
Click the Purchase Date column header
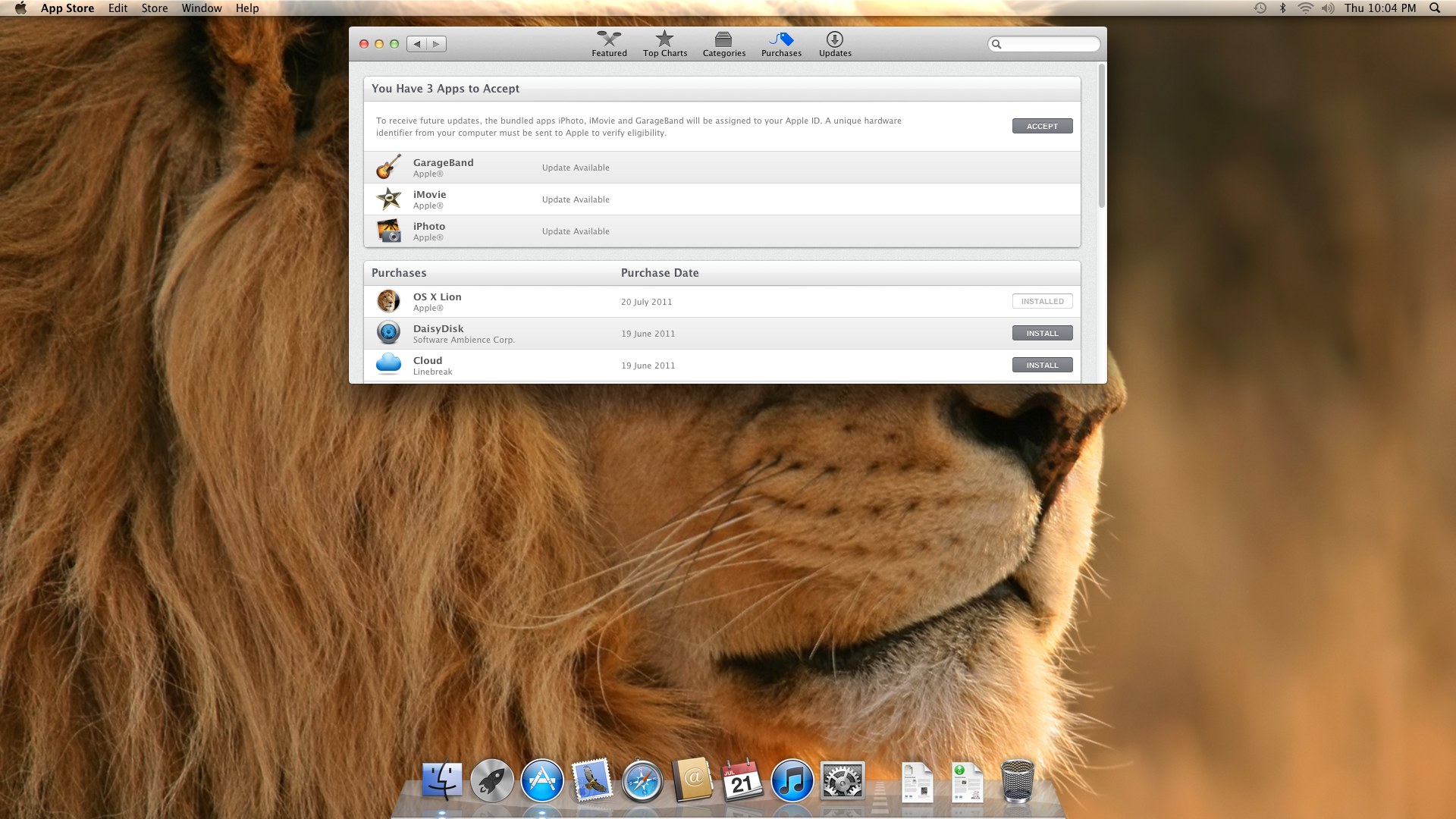click(660, 273)
